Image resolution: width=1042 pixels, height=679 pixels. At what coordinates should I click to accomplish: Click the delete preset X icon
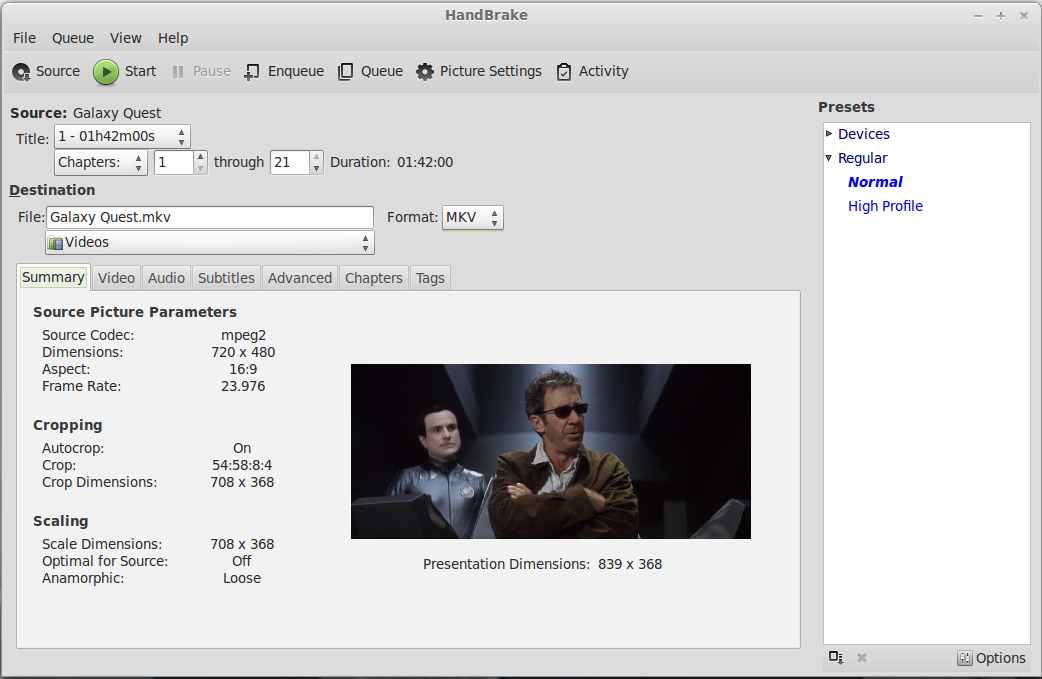coord(862,657)
